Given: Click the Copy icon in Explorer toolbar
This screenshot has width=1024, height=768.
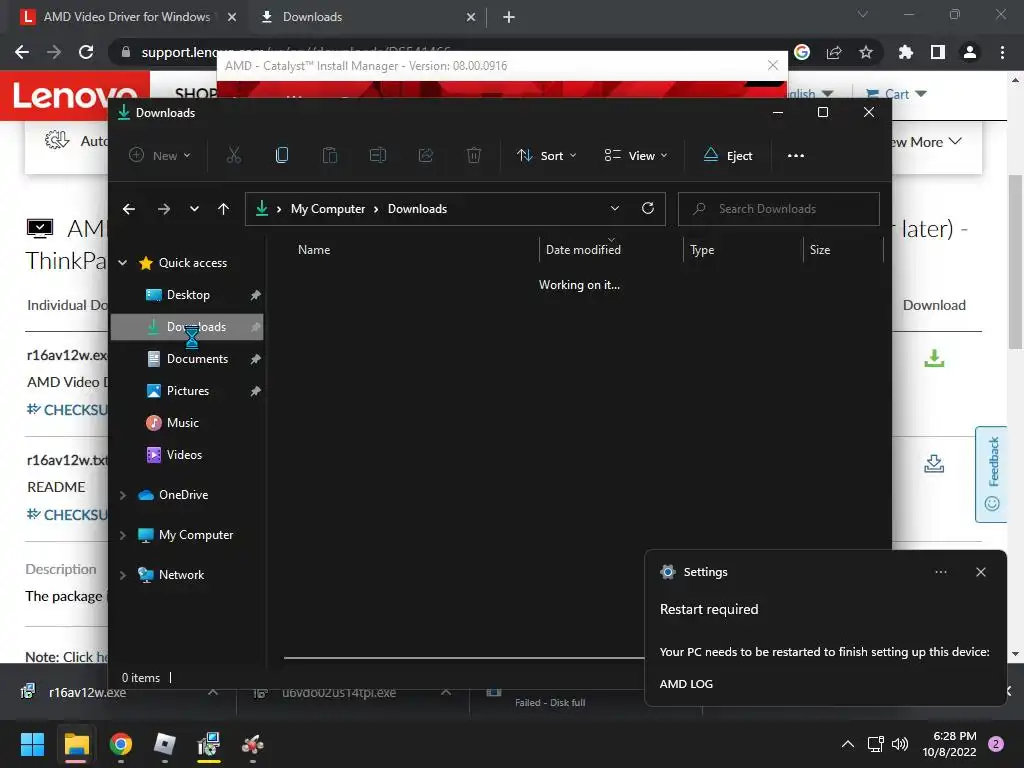Looking at the screenshot, I should [281, 155].
